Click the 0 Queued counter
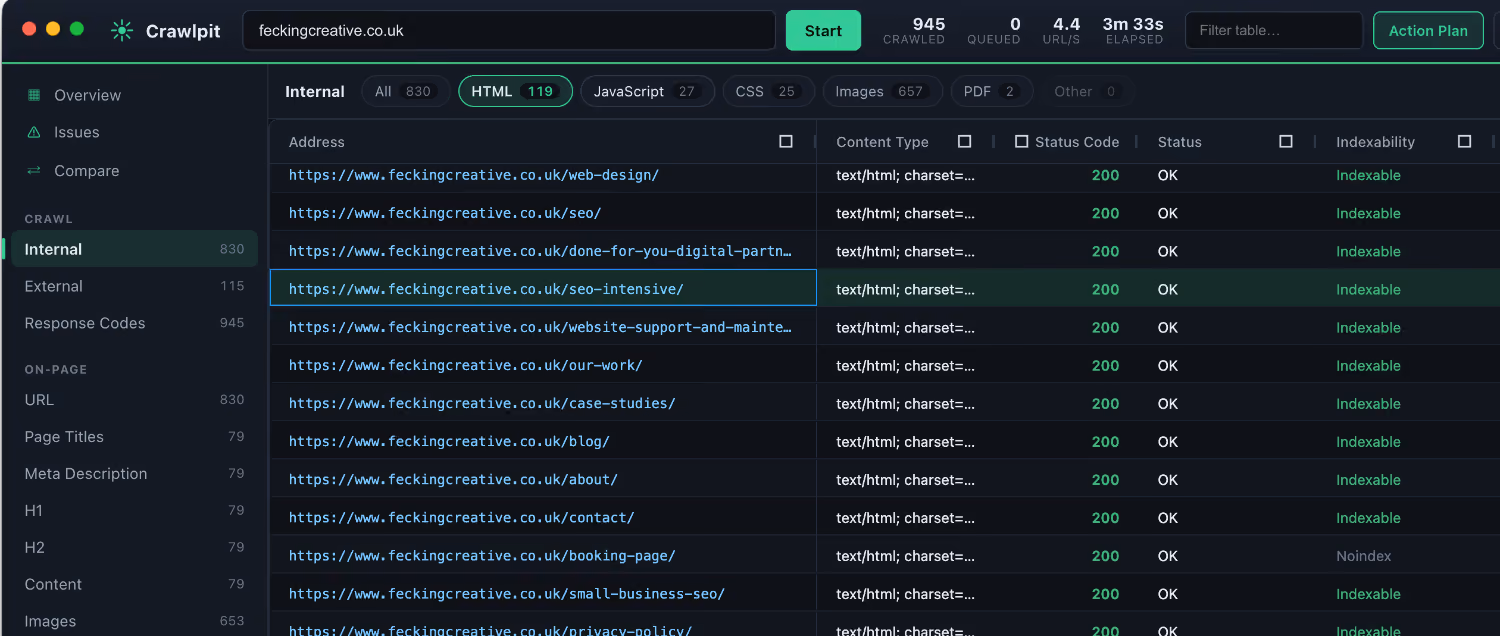Viewport: 1500px width, 636px height. pyautogui.click(x=994, y=30)
